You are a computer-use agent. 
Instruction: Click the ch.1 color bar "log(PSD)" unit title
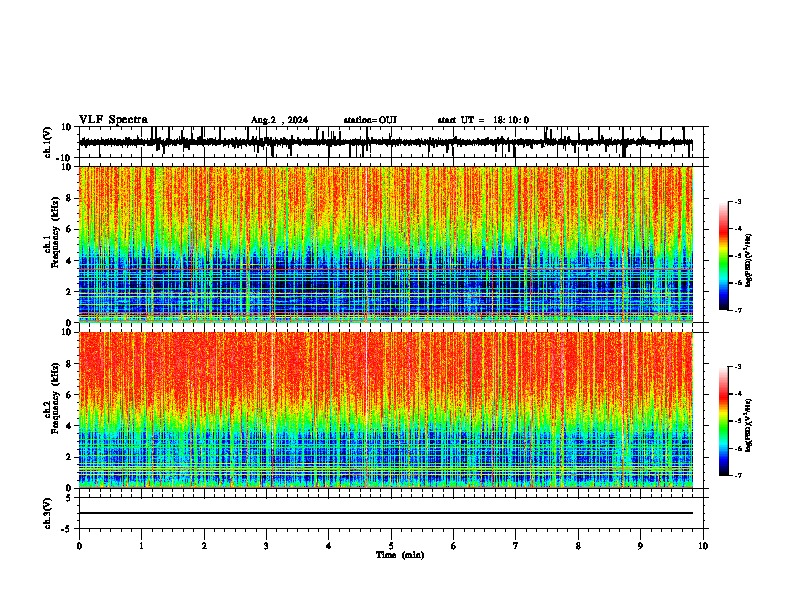pos(749,261)
